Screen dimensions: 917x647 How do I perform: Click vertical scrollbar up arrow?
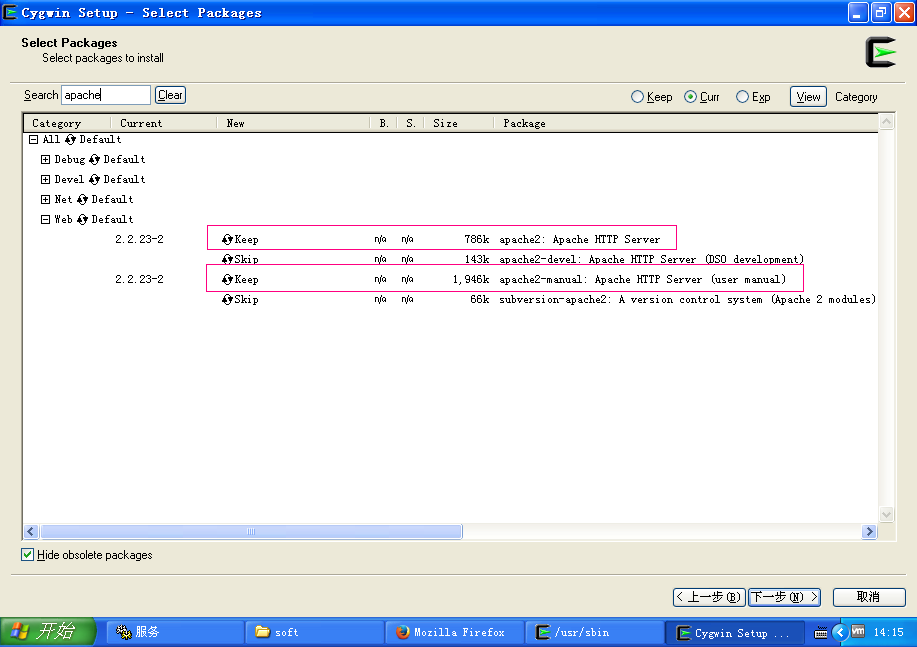887,122
